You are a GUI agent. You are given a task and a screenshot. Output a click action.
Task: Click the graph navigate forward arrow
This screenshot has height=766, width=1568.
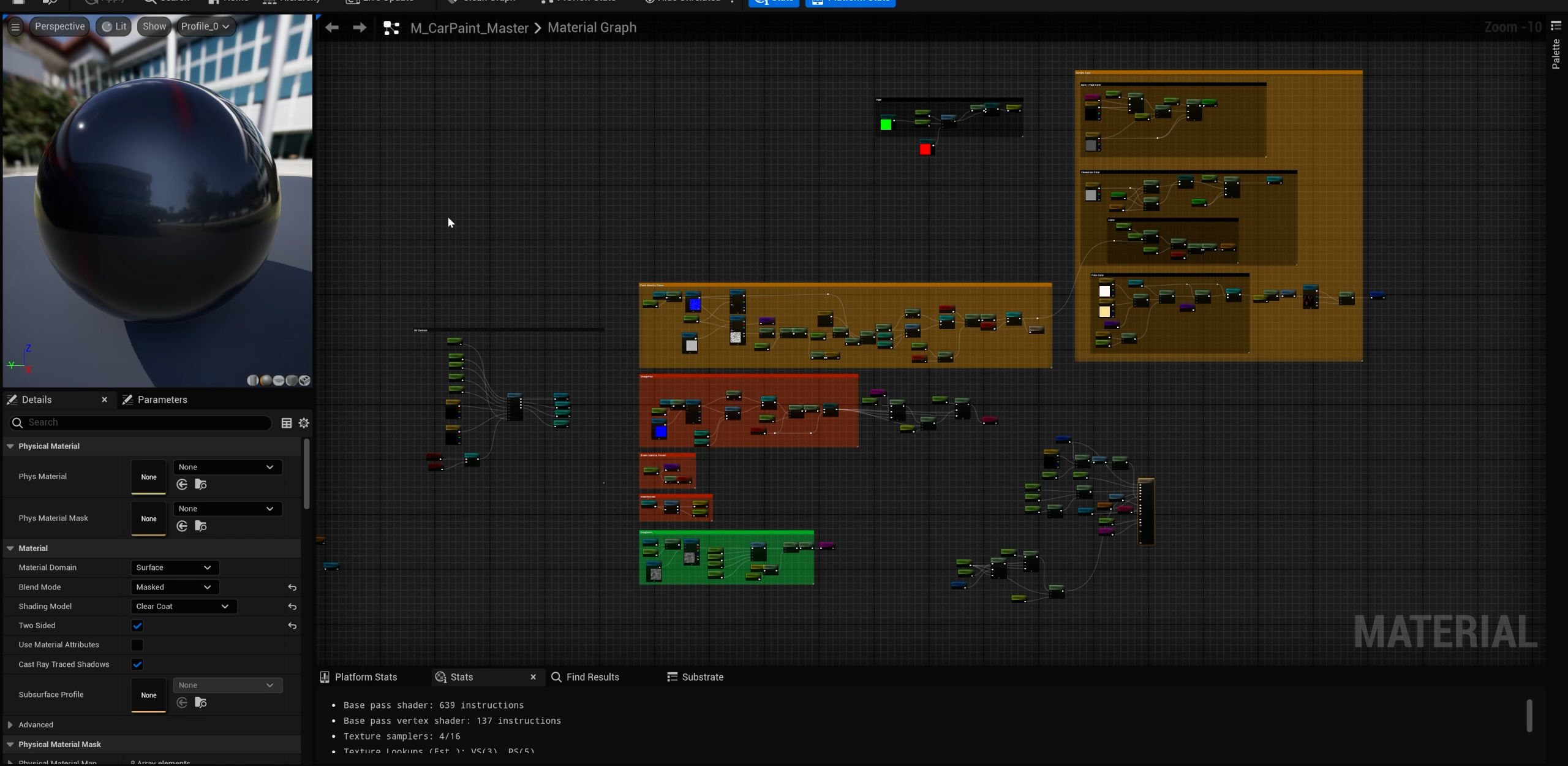360,28
